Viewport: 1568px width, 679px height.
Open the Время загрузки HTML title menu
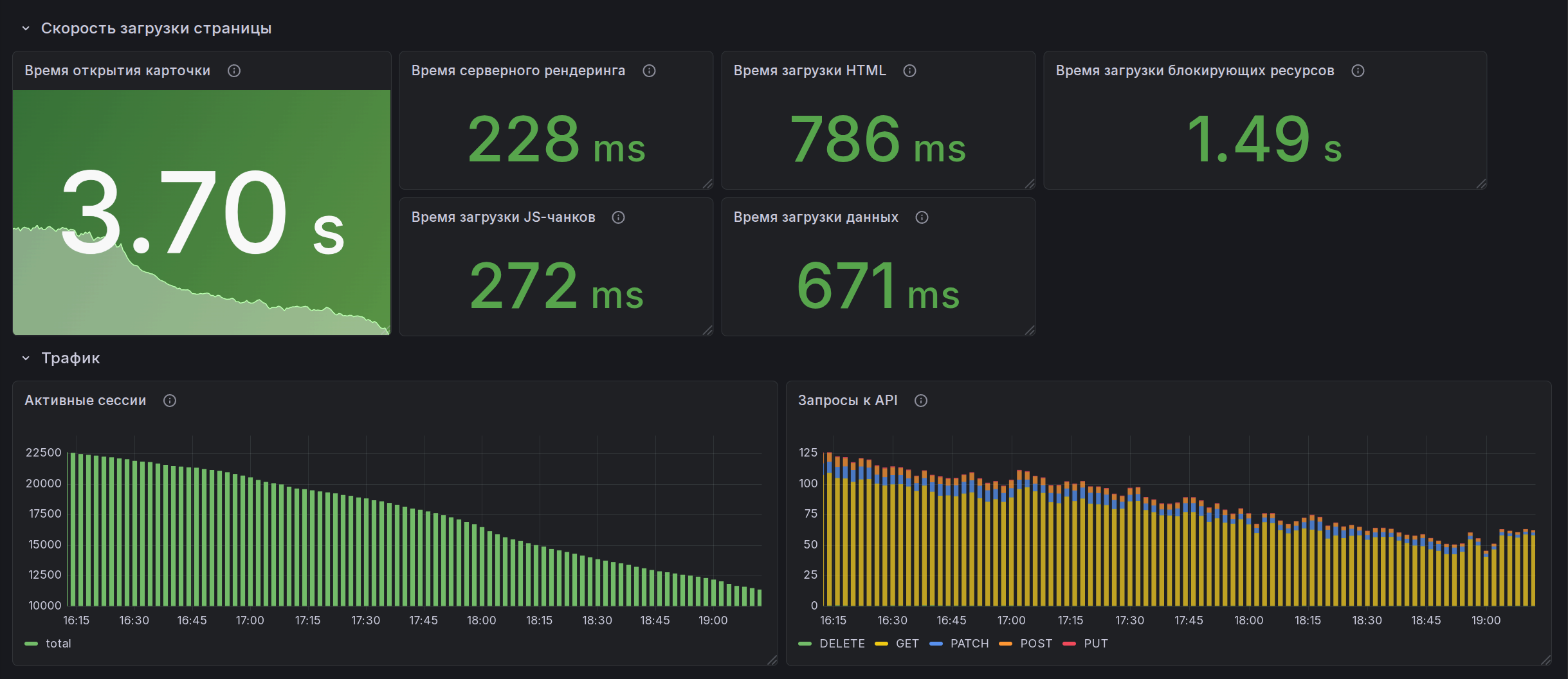(810, 71)
